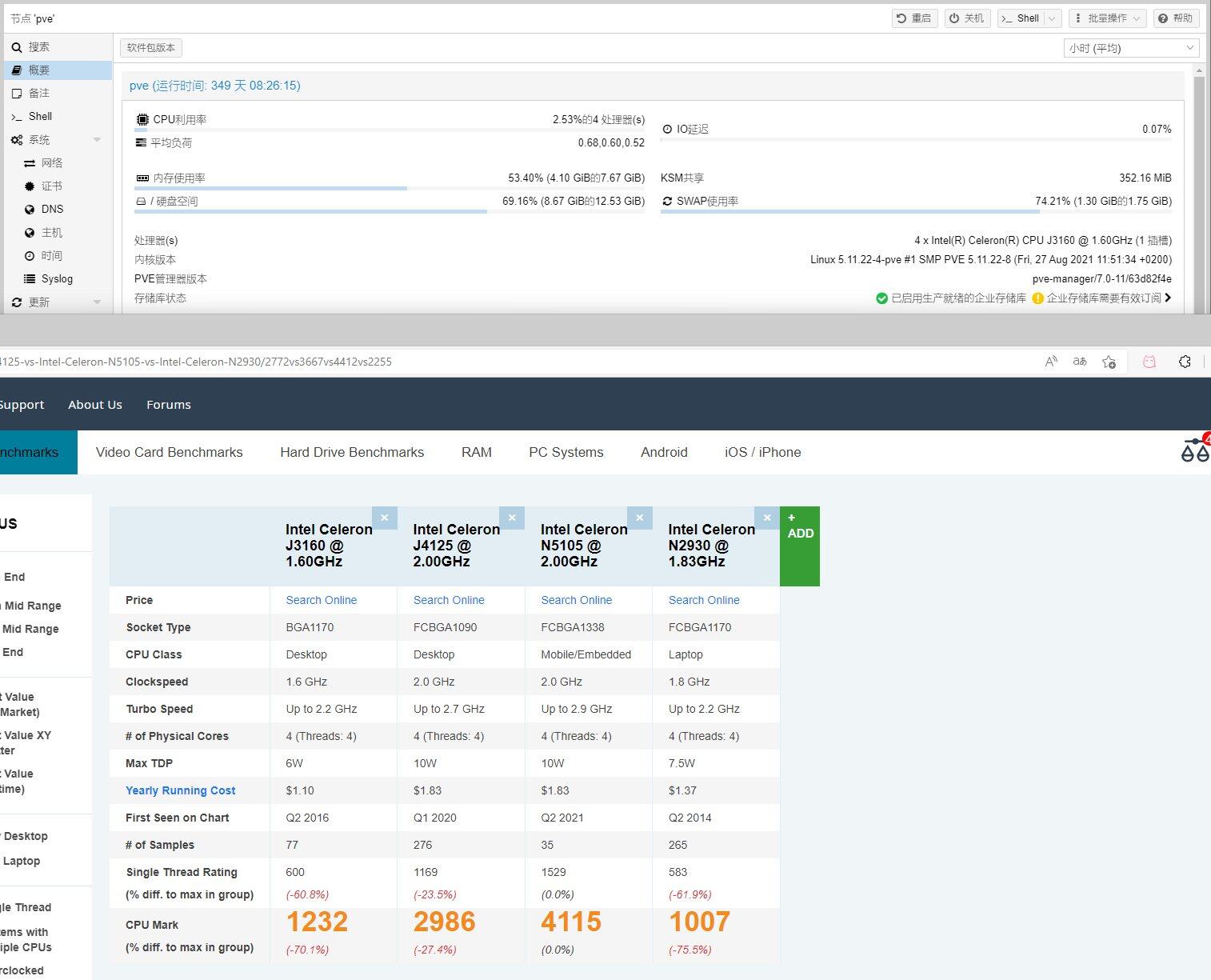Click the SWAP usage progress bar
This screenshot has width=1211, height=980.
click(916, 212)
